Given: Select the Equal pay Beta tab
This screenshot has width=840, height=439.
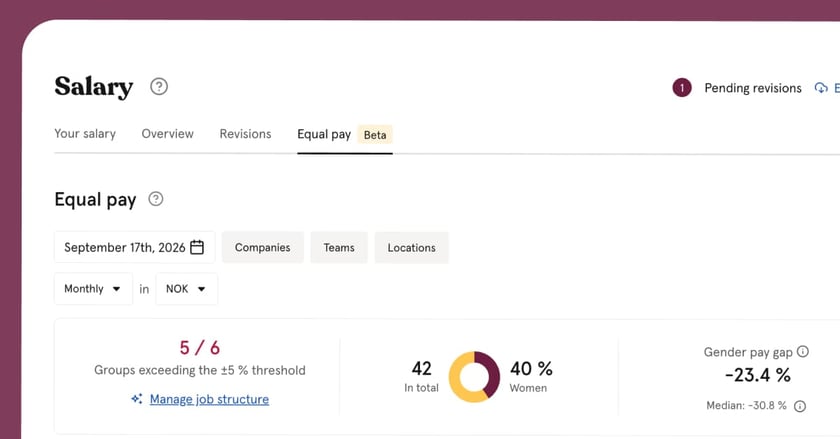Looking at the screenshot, I should (x=345, y=135).
